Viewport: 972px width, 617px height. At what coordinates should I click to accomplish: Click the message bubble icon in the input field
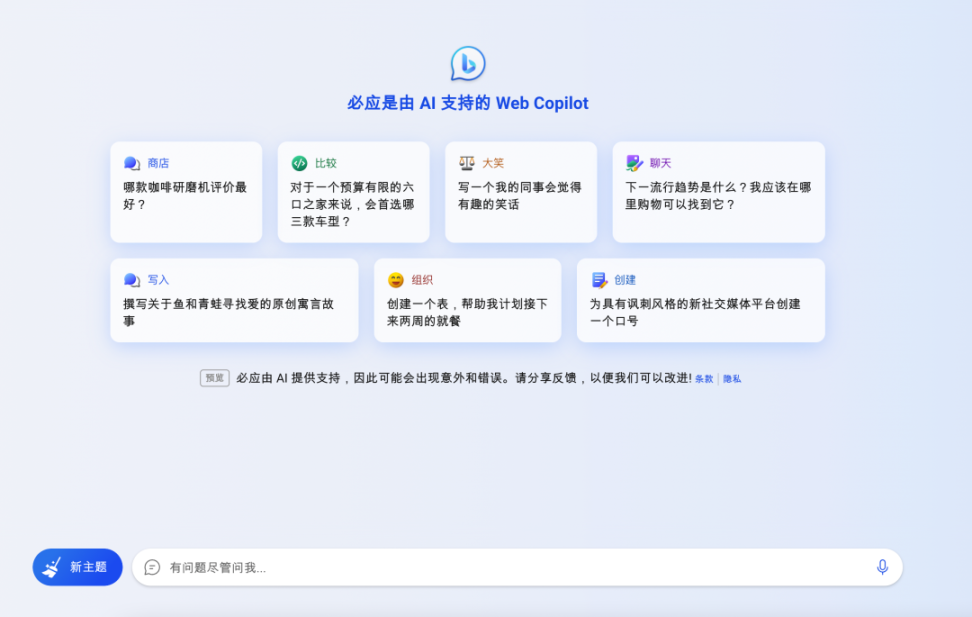pyautogui.click(x=152, y=567)
